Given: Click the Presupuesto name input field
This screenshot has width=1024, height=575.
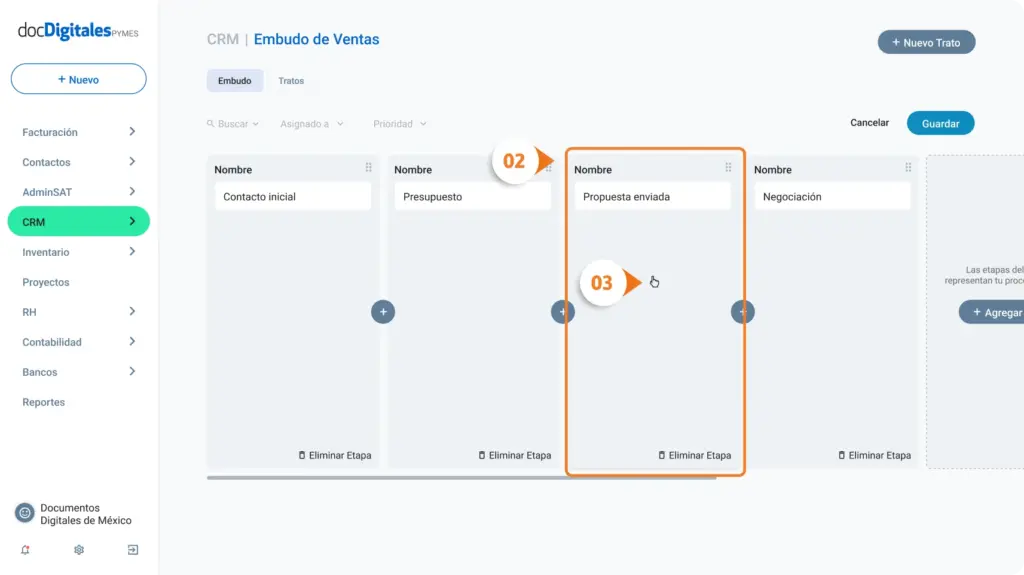Looking at the screenshot, I should (472, 197).
